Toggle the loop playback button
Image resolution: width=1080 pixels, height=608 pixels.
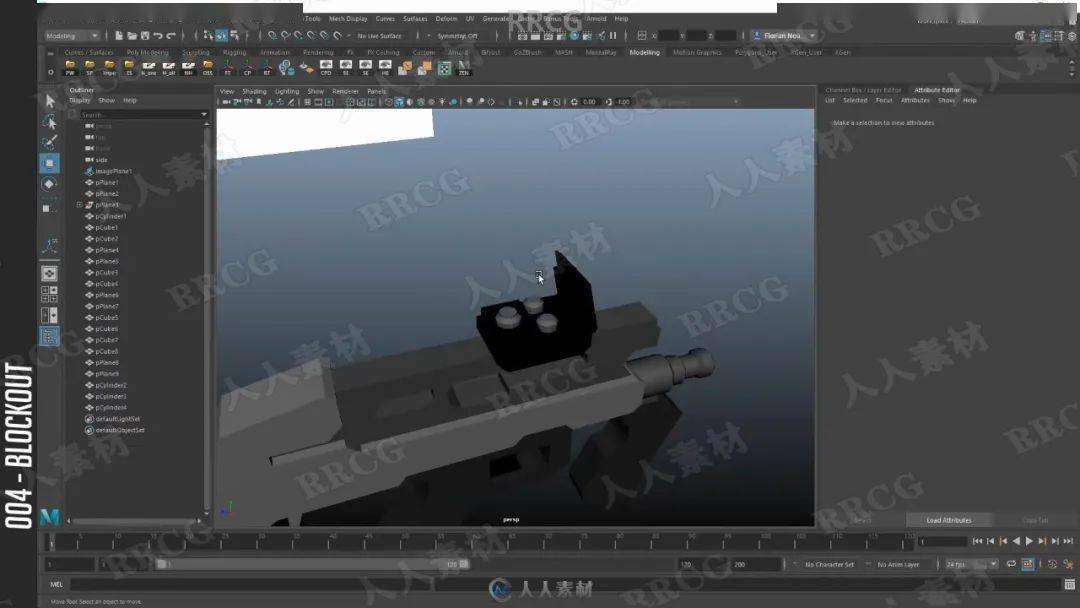pos(1011,564)
